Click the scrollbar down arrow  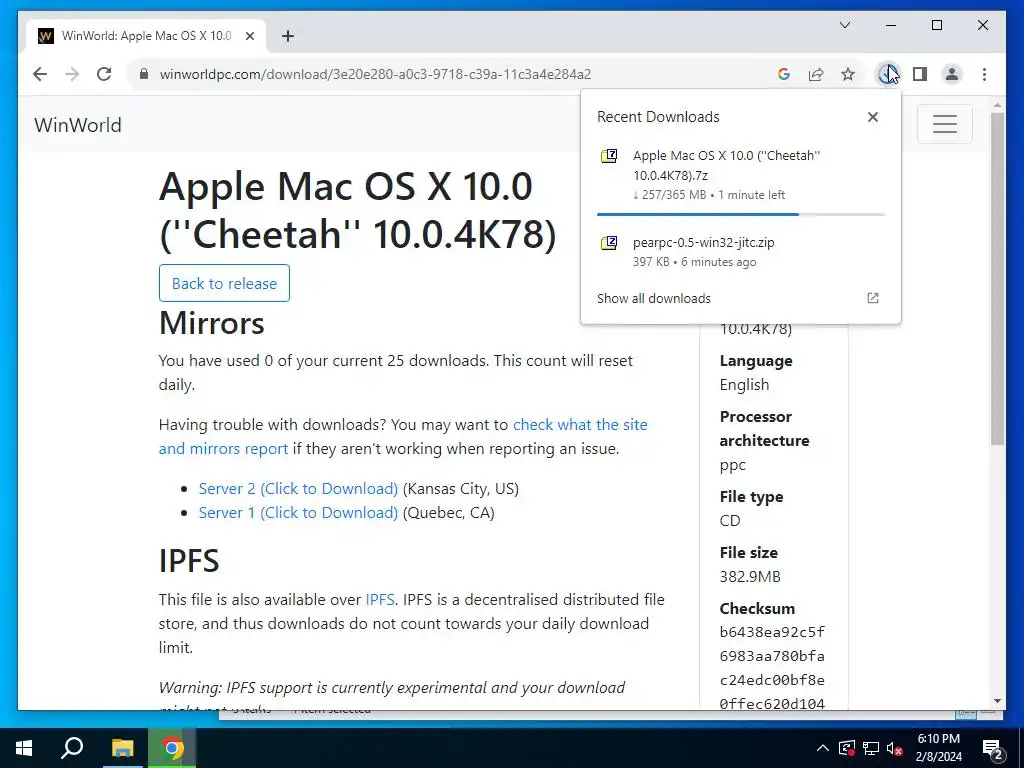(x=997, y=701)
